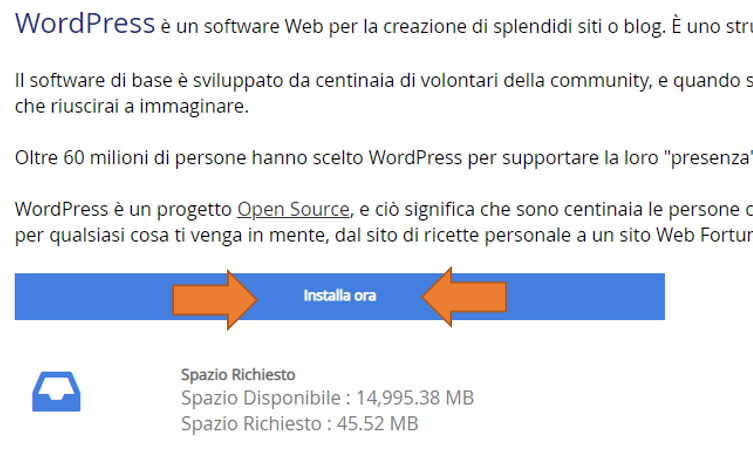Click the sentence starting Il software di base
This screenshot has width=753, height=459.
(x=384, y=80)
